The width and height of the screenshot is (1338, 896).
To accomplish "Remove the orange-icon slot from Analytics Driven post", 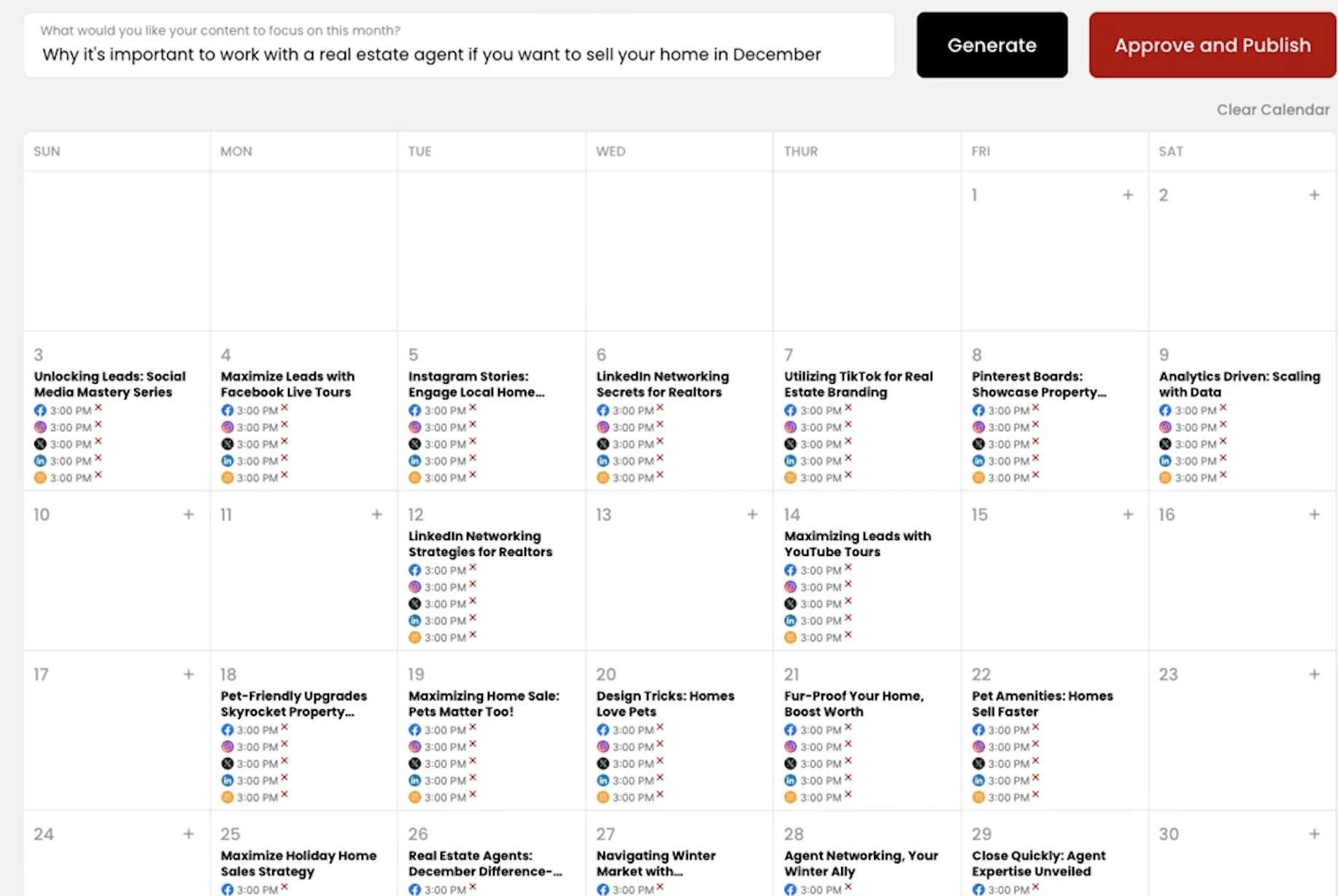I will [1223, 475].
